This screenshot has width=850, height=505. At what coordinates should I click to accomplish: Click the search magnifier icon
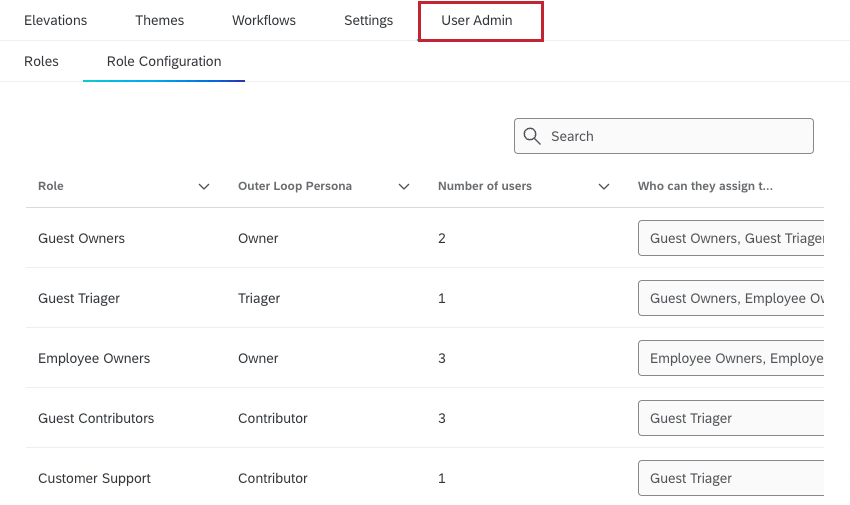tap(533, 136)
